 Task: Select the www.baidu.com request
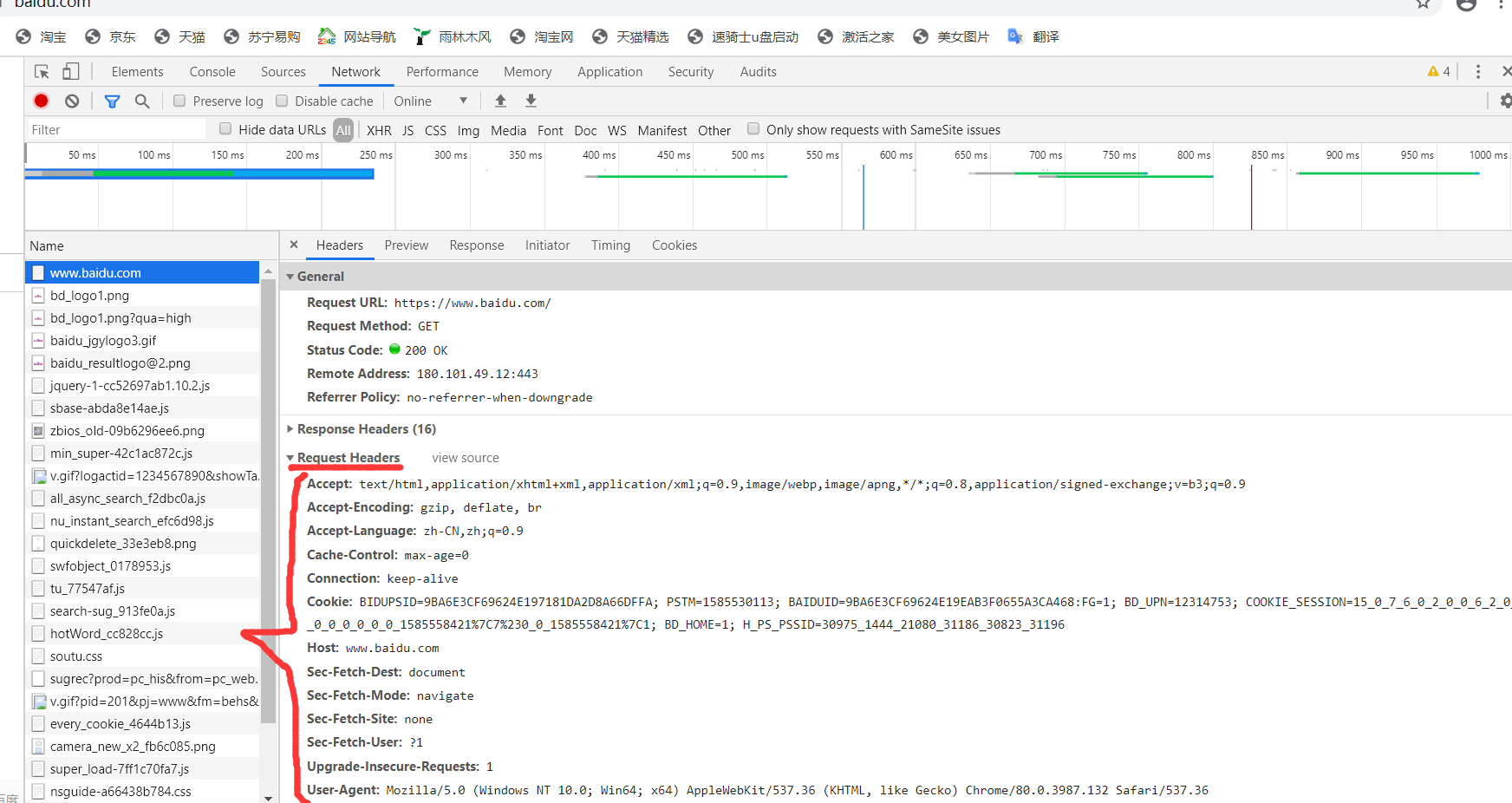143,272
